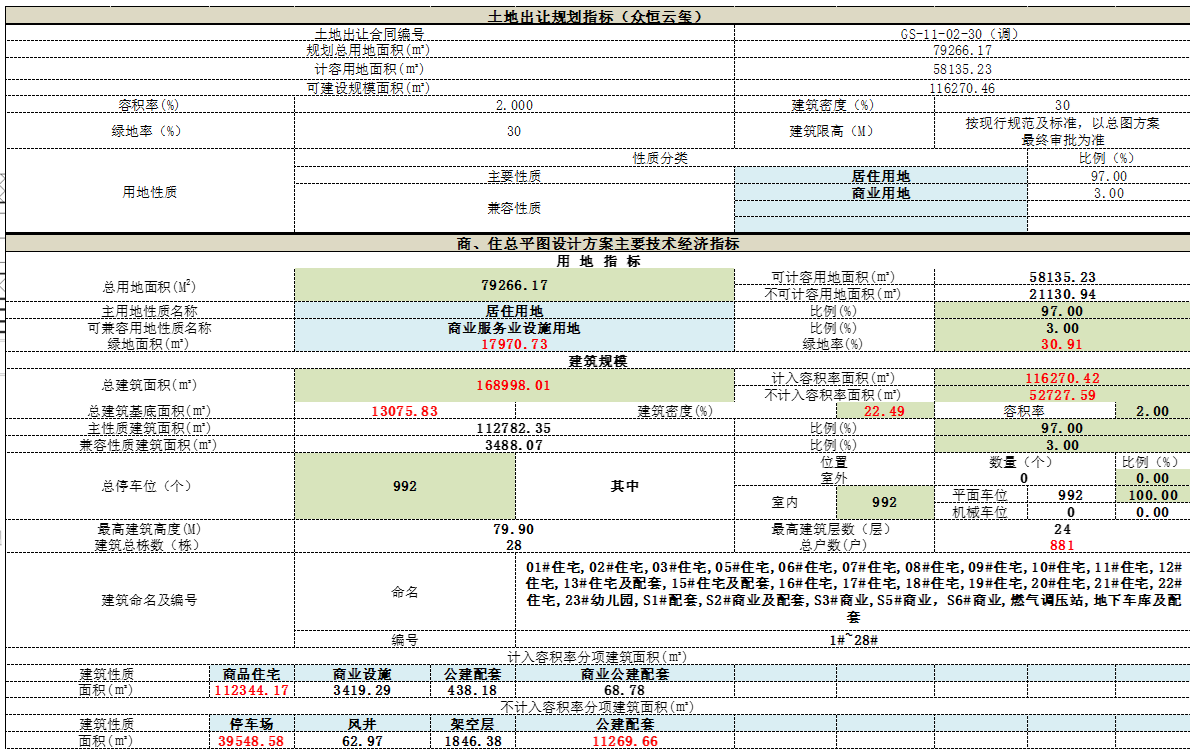
Task: Select the '按现行规范及标准' building height limit note
Action: tap(1062, 131)
